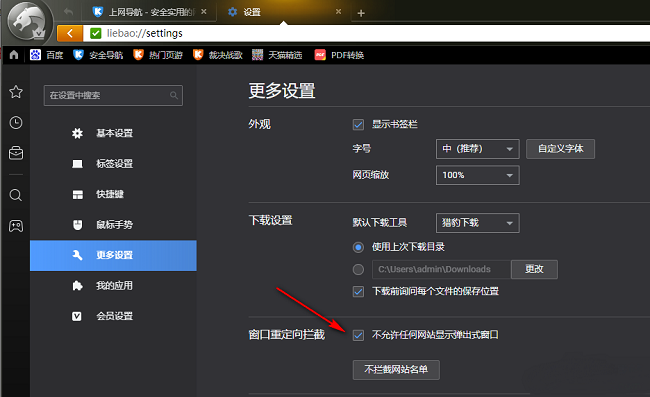This screenshot has width=650, height=397.
Task: Click the green security check icon in address bar
Action: coord(96,33)
